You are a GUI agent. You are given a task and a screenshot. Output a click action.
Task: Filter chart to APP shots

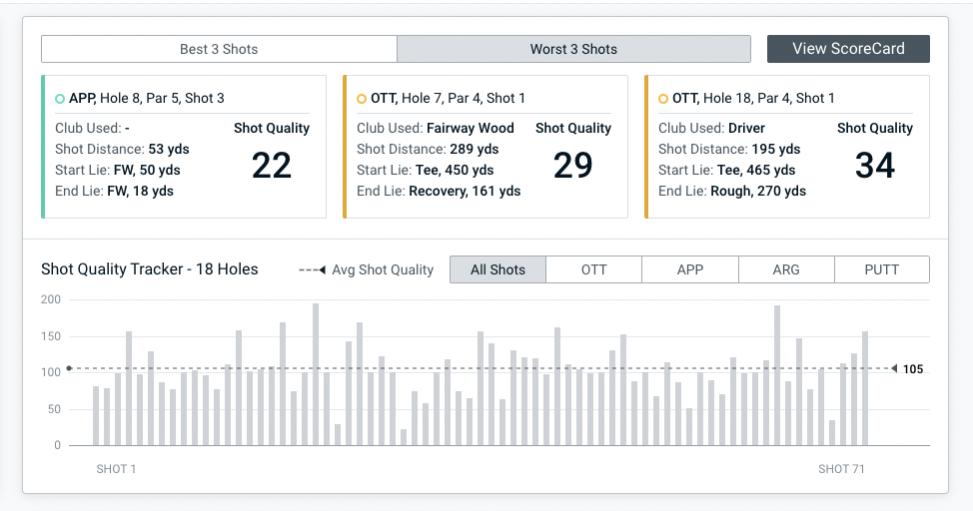[690, 270]
